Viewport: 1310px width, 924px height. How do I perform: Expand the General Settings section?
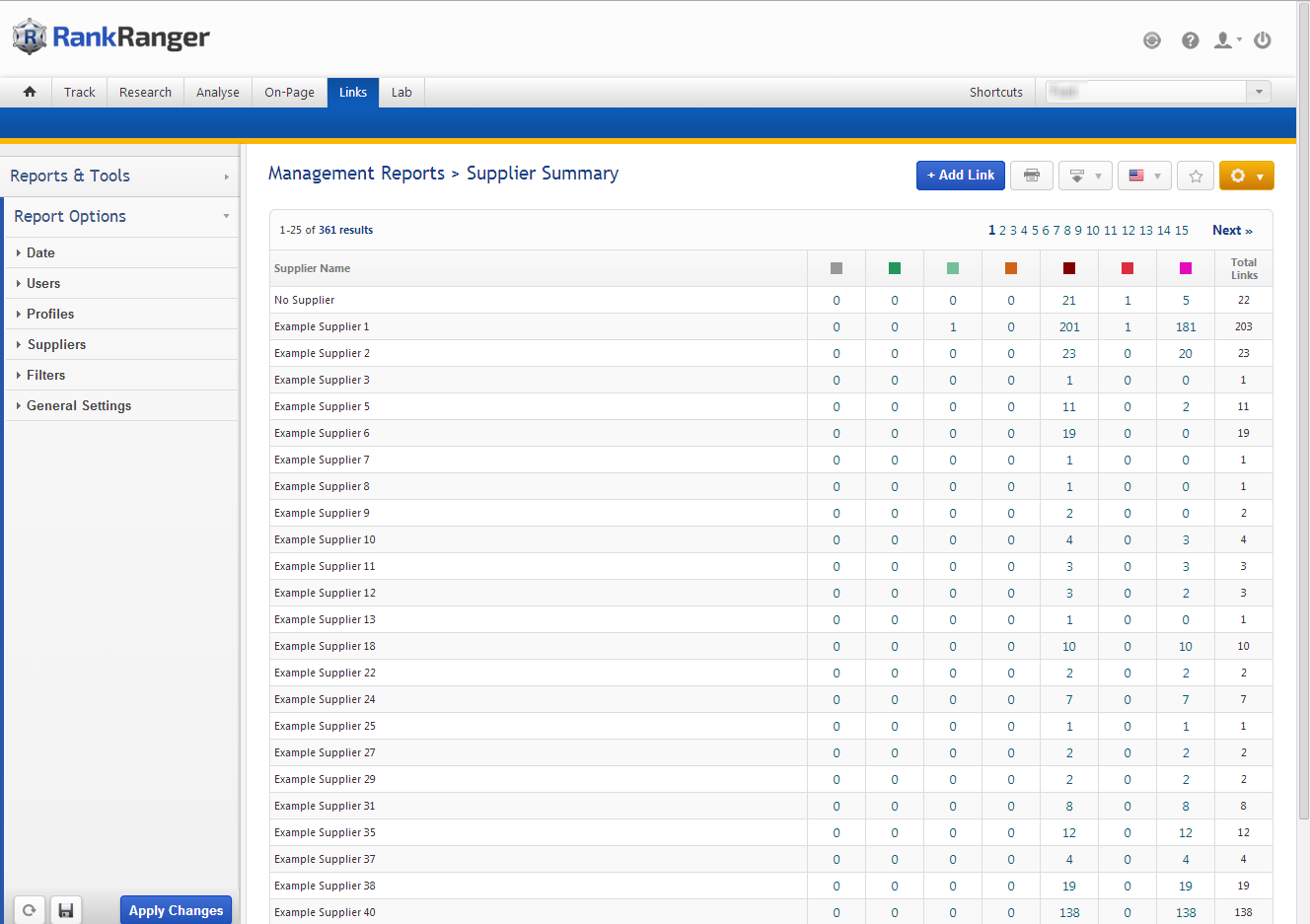click(79, 405)
